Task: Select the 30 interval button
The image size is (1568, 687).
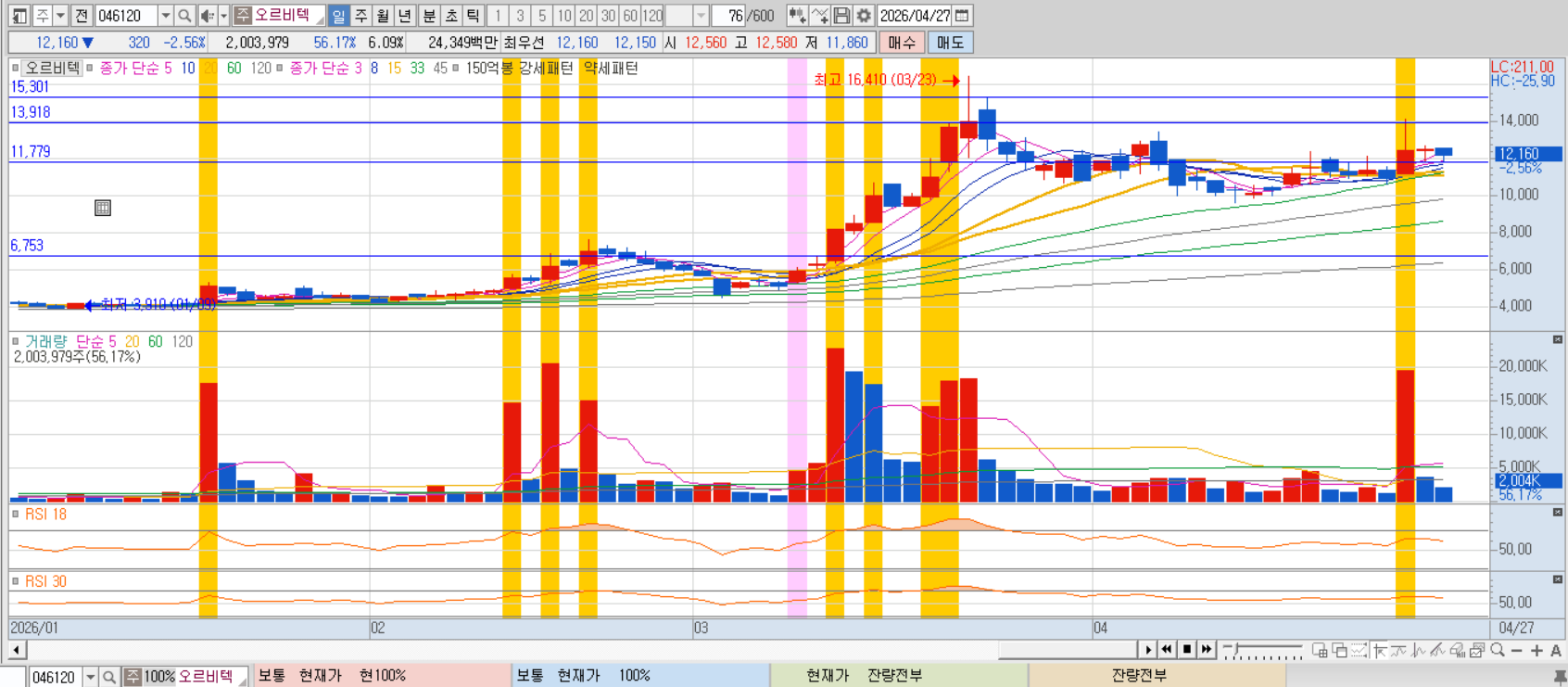Action: coord(608,16)
